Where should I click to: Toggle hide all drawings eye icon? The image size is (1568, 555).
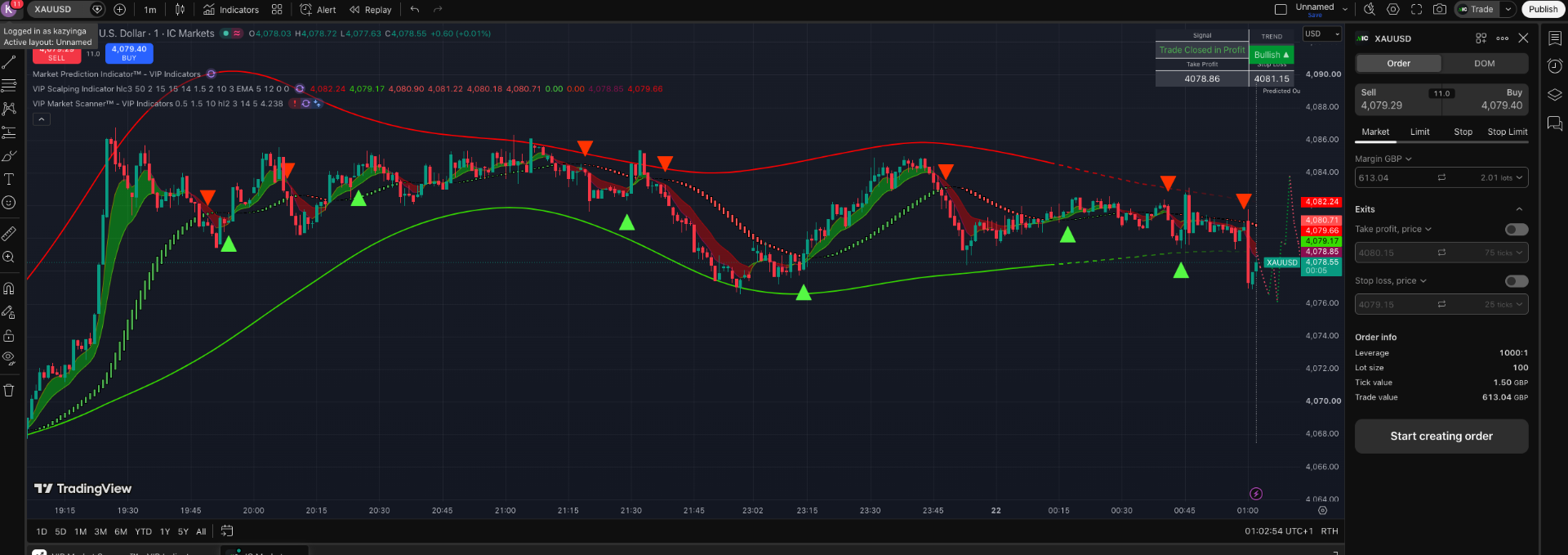pos(9,357)
